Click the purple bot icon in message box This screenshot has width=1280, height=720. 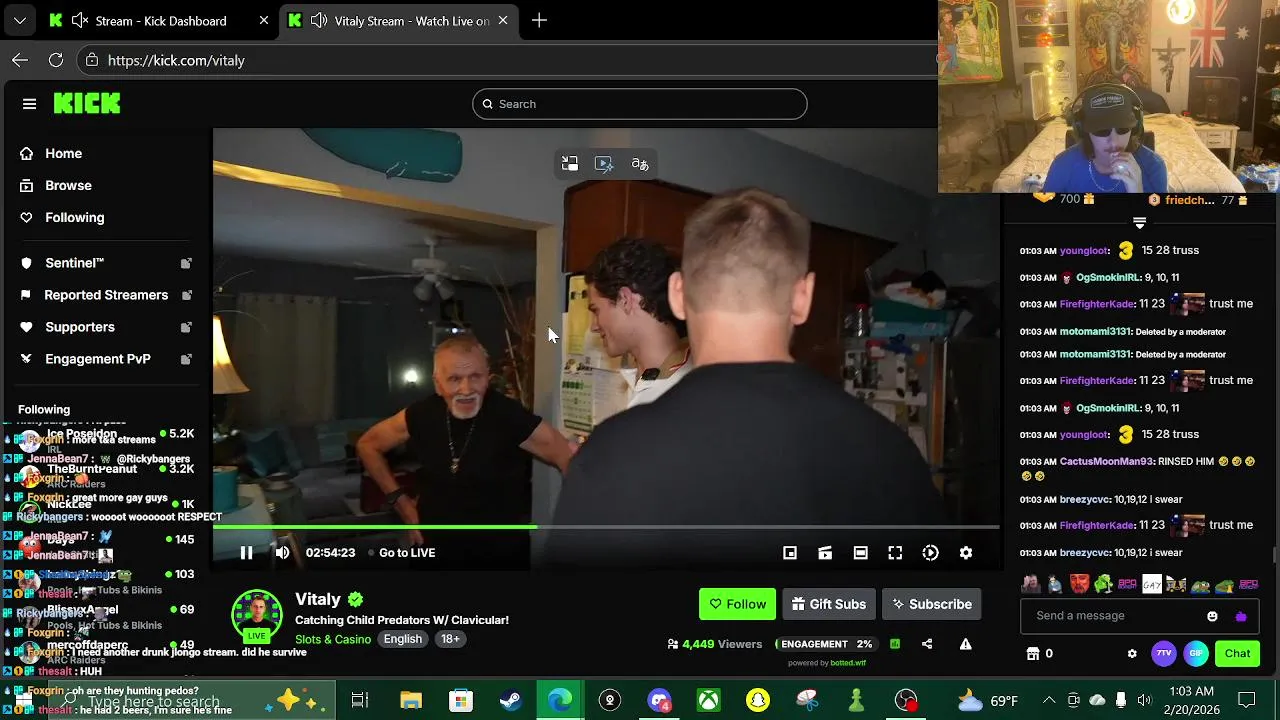(x=1241, y=616)
